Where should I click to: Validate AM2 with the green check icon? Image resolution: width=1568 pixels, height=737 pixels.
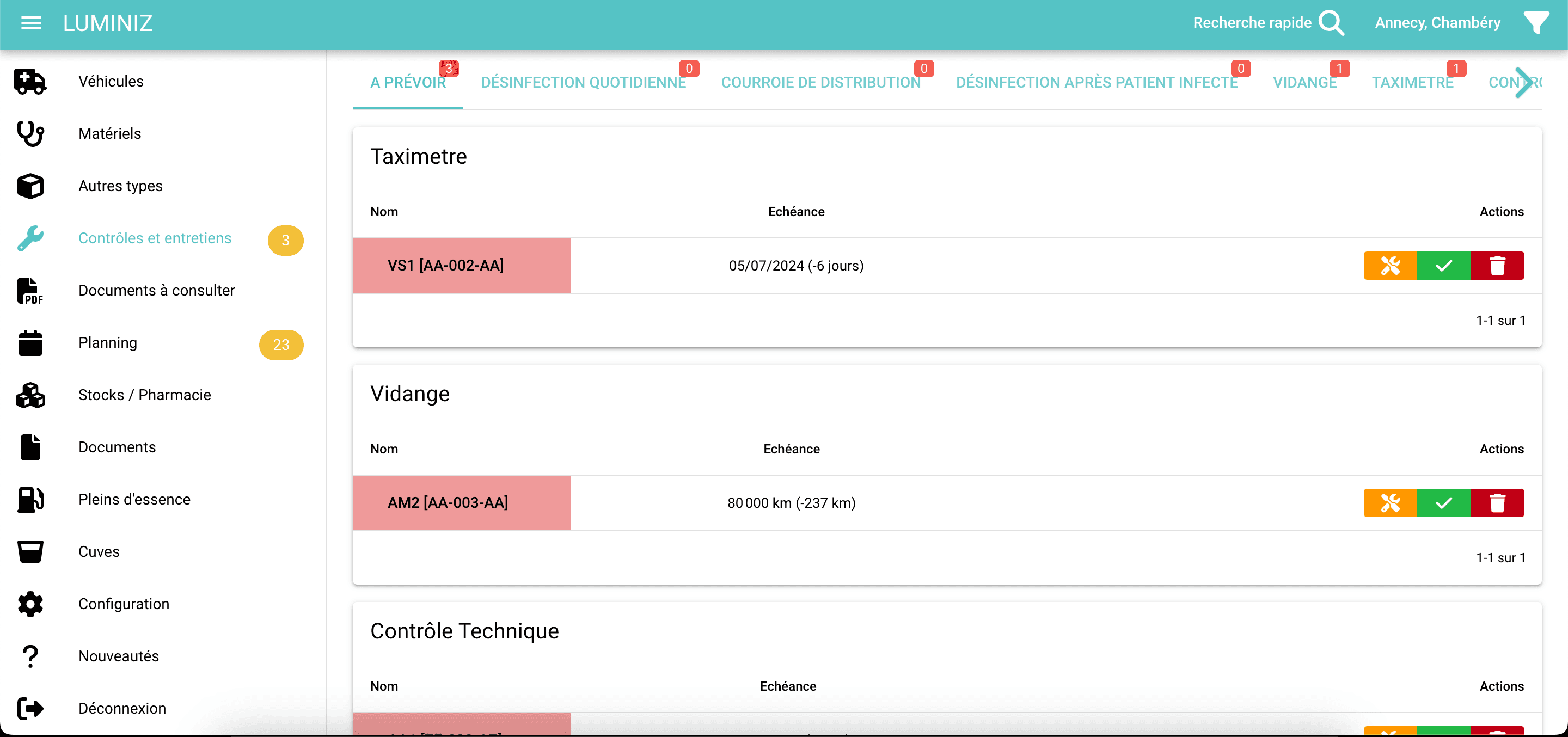click(1444, 503)
